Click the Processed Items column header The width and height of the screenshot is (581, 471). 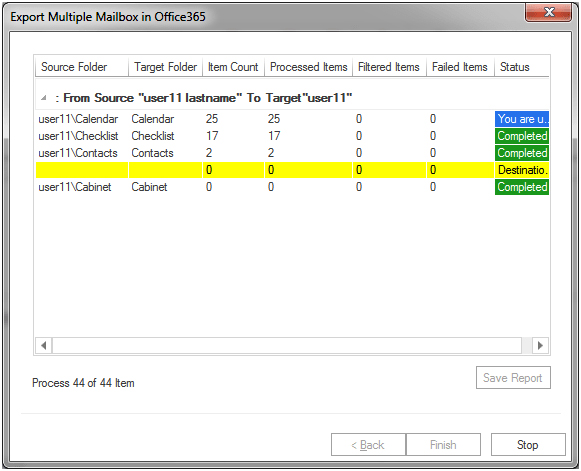pyautogui.click(x=309, y=67)
